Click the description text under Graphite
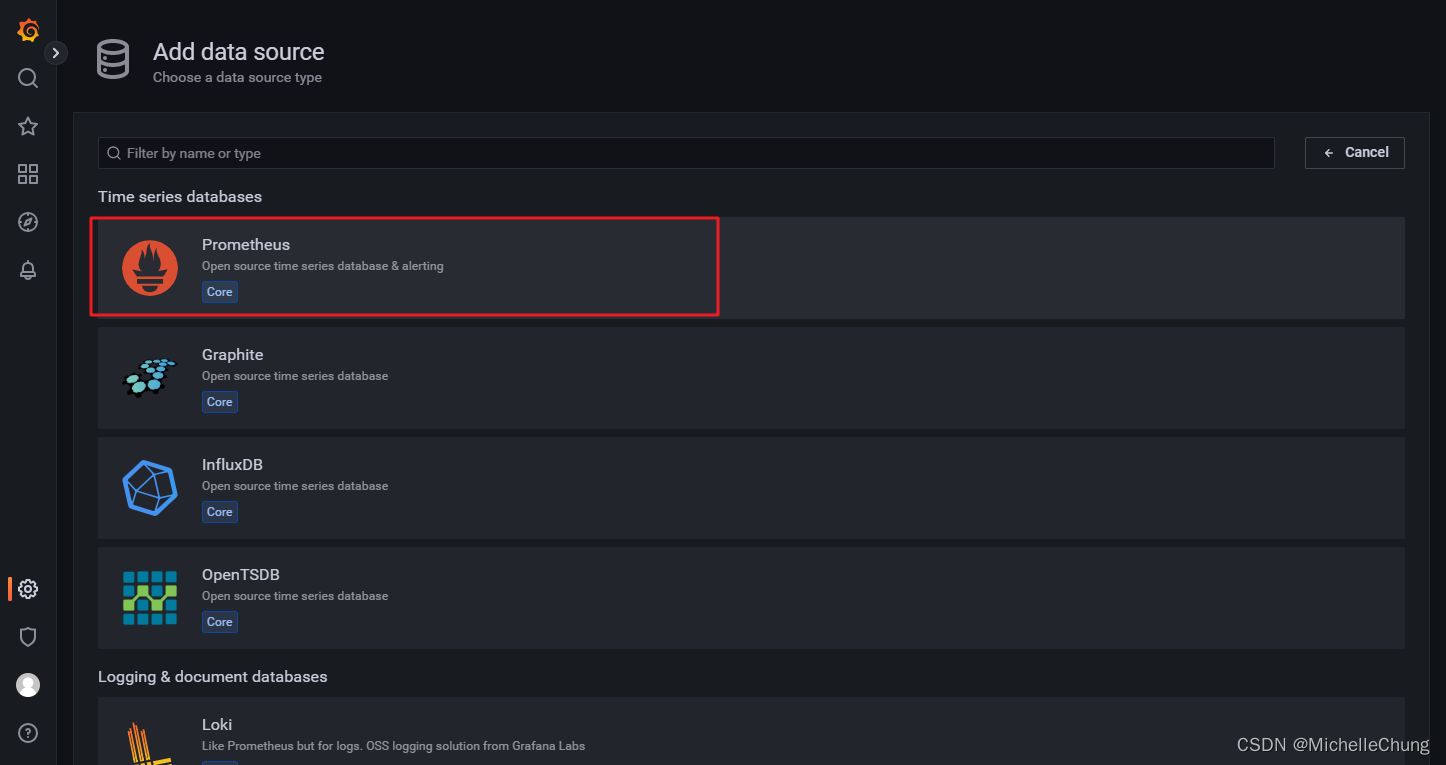This screenshot has height=765, width=1446. (x=295, y=376)
